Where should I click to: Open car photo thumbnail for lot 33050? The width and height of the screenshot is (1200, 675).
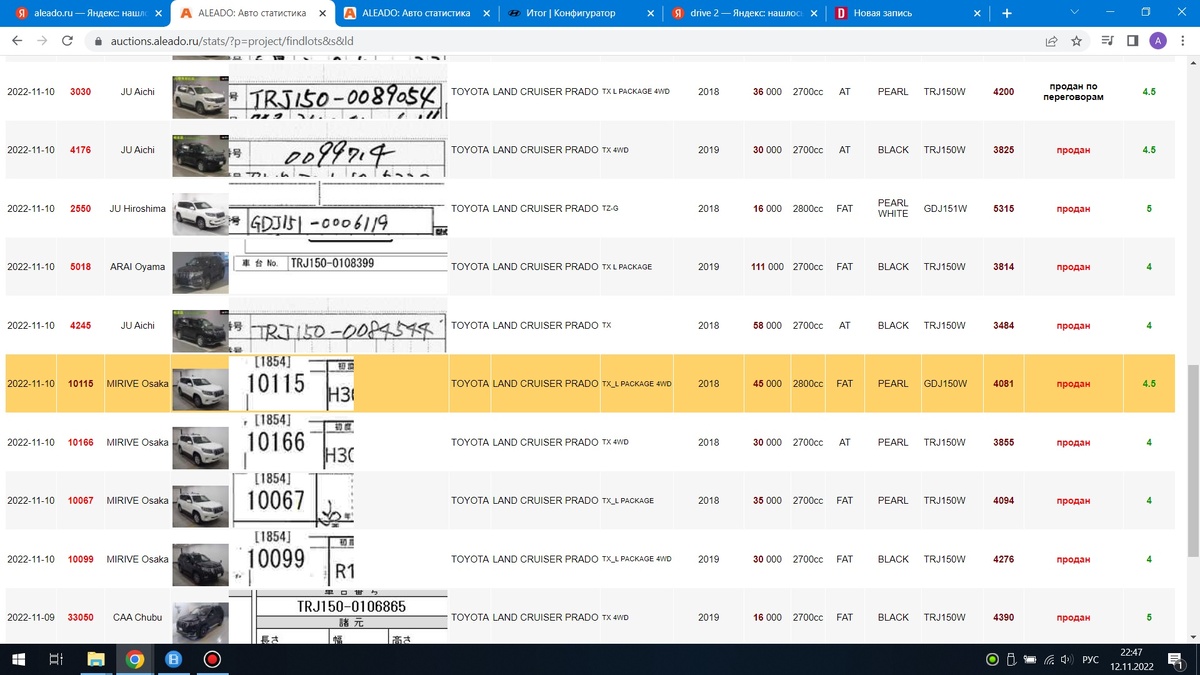pyautogui.click(x=200, y=622)
